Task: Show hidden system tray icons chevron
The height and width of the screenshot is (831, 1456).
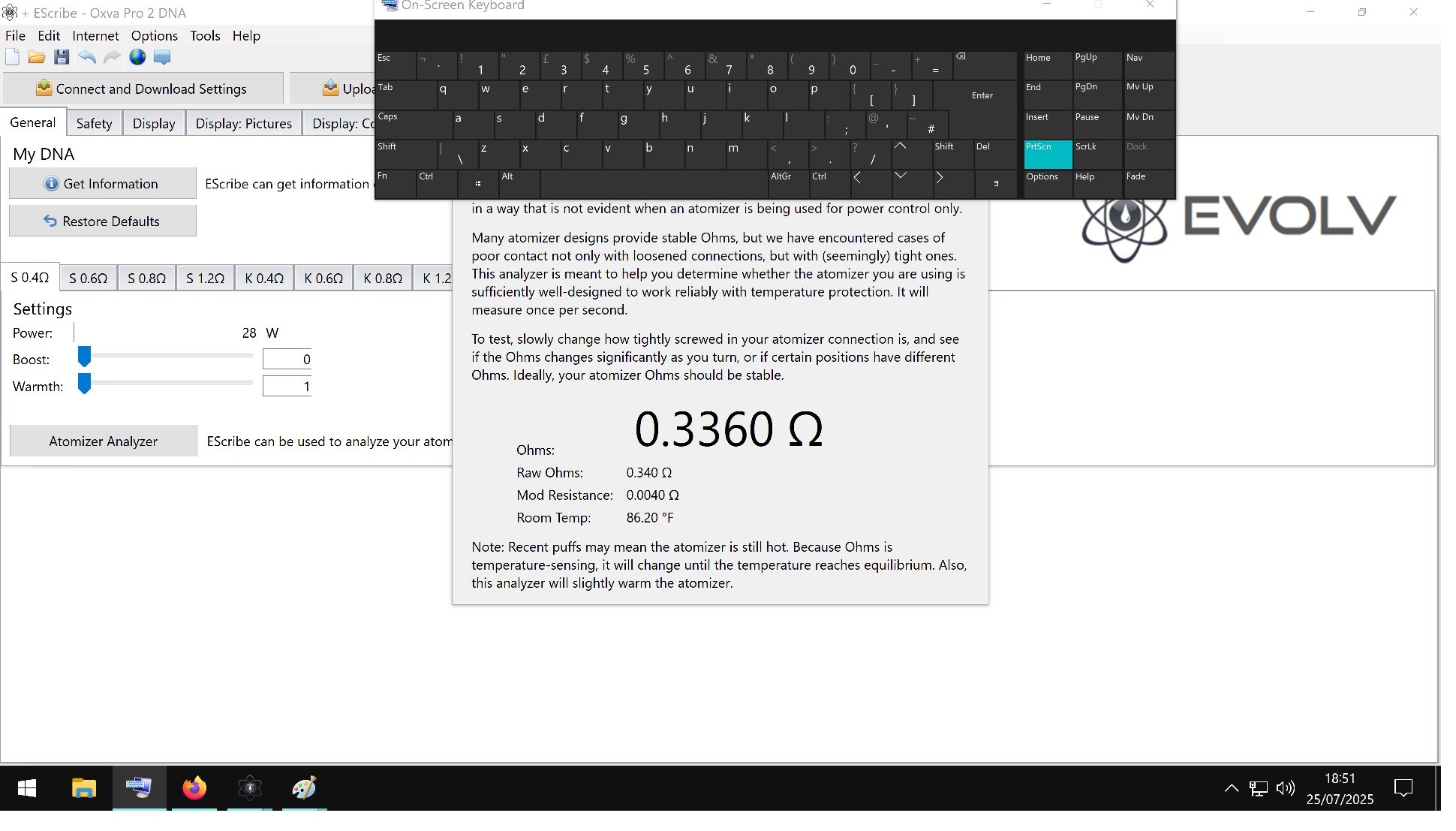Action: (x=1231, y=787)
